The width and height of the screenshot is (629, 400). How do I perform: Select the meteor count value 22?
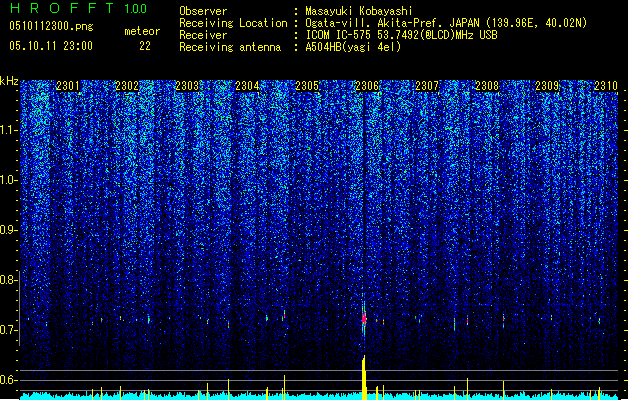pos(145,46)
